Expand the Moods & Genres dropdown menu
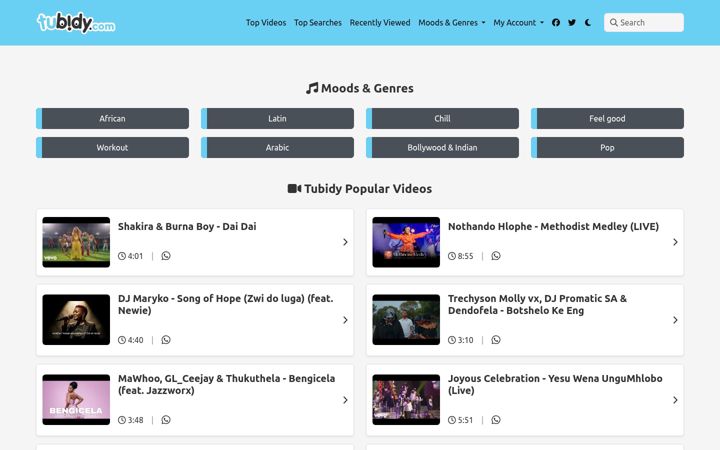720x450 pixels. 451,22
